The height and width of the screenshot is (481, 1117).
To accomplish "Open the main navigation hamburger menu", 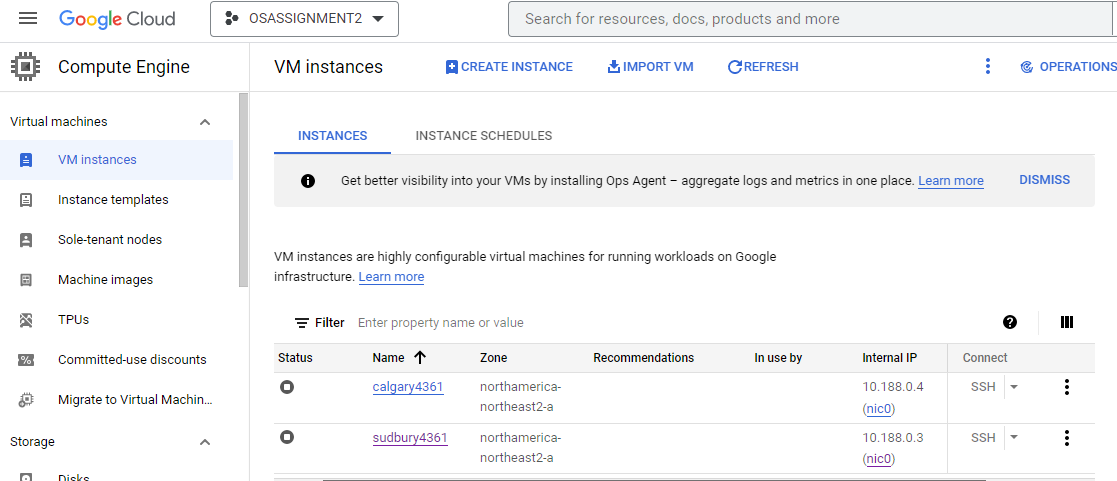I will pos(28,19).
